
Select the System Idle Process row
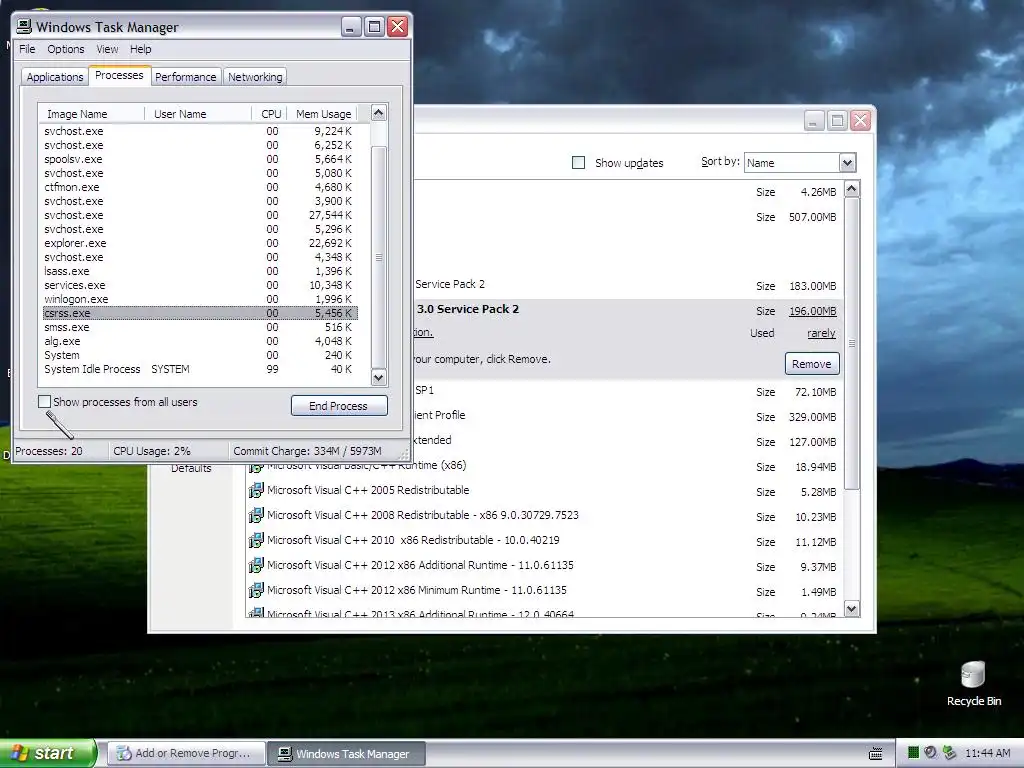(200, 370)
